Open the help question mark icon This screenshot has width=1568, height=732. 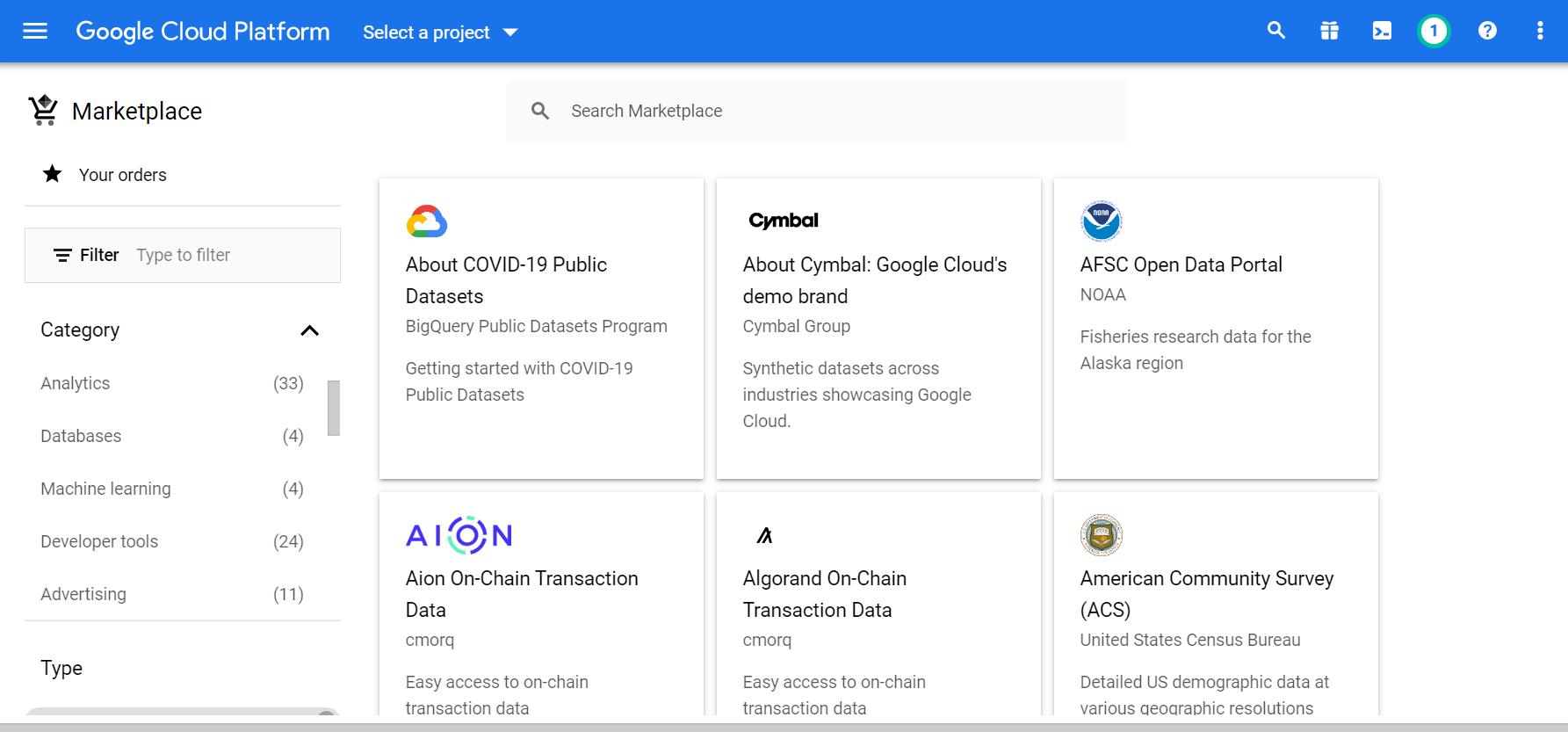click(x=1487, y=31)
